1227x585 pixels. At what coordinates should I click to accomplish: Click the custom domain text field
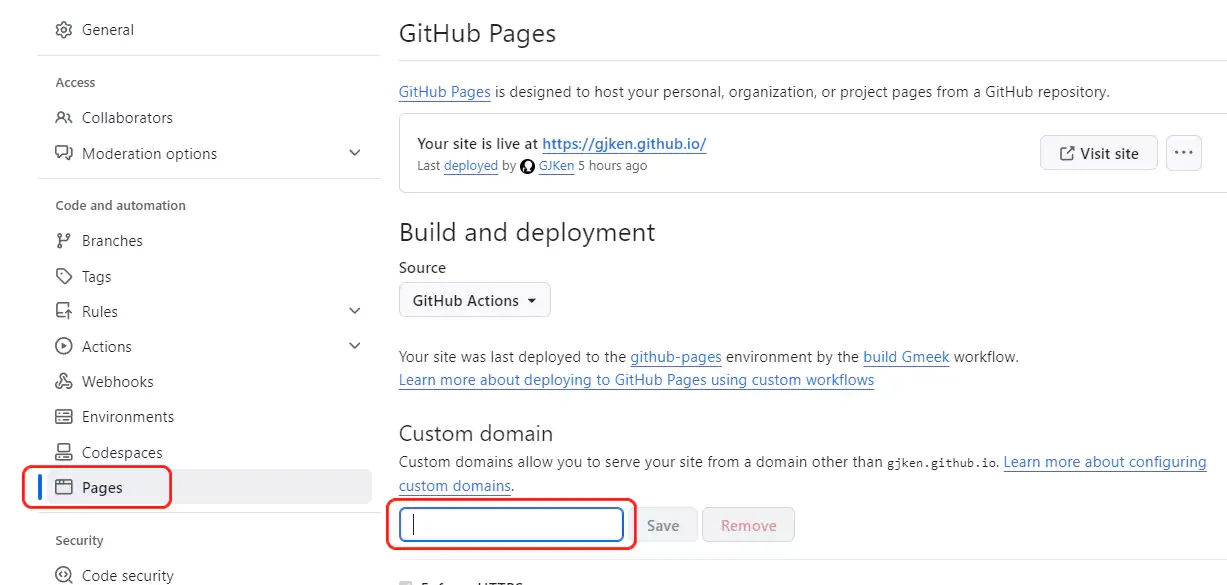pos(511,525)
